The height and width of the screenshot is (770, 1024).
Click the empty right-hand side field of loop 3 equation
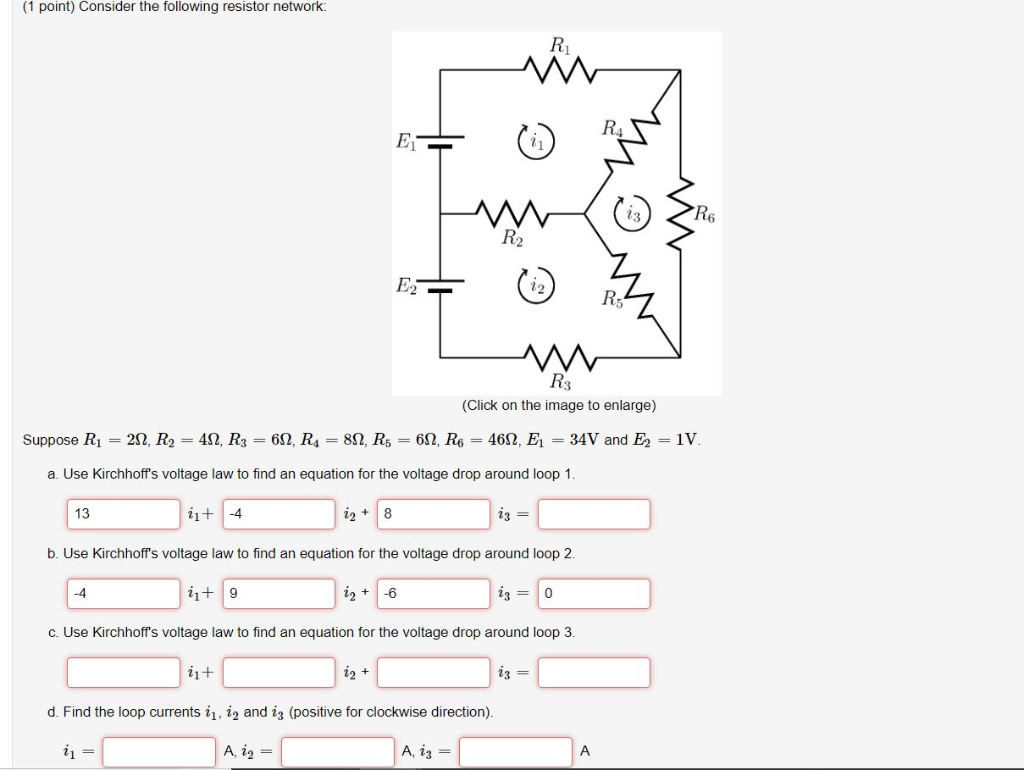[592, 671]
